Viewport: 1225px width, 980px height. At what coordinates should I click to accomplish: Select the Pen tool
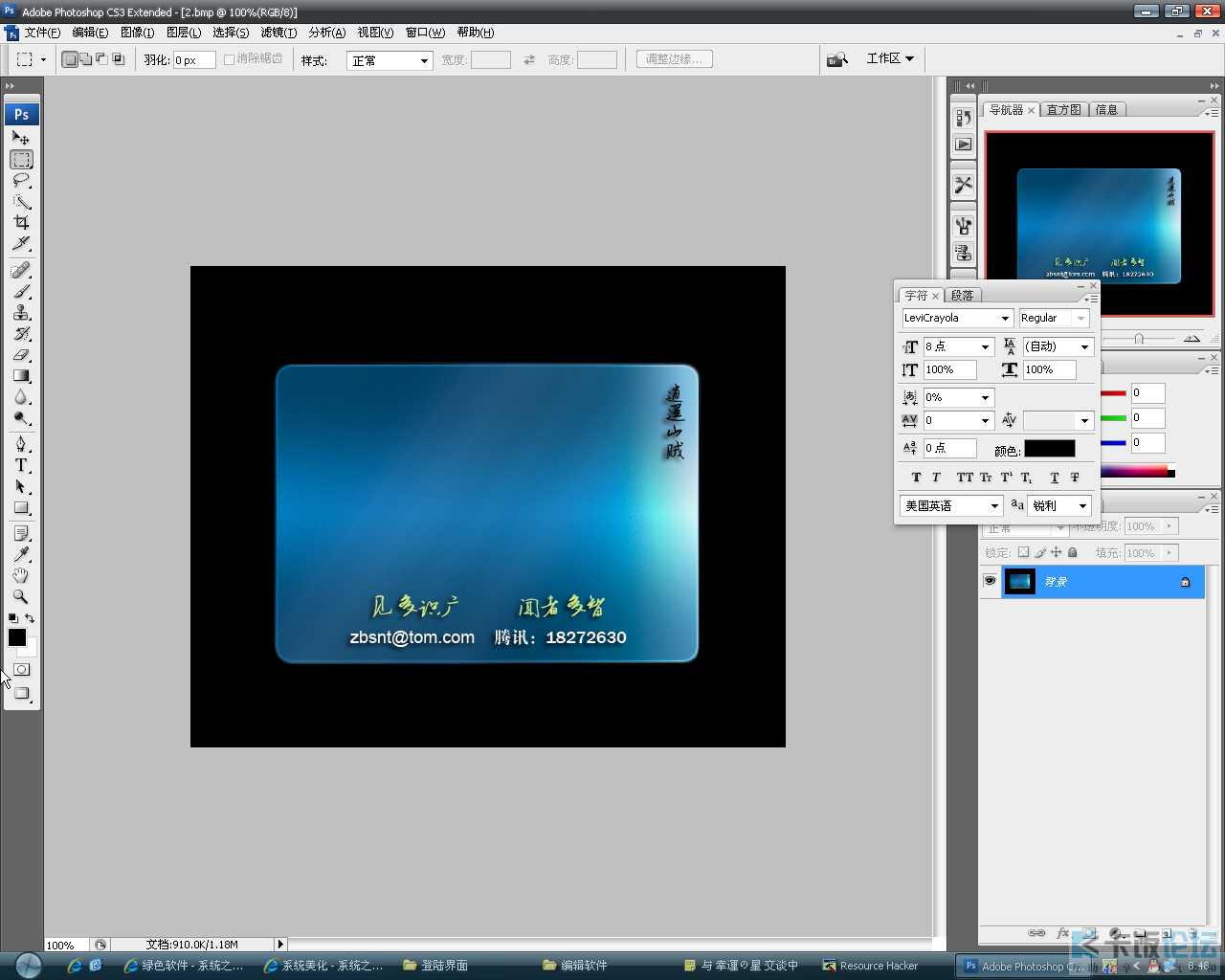pyautogui.click(x=21, y=444)
